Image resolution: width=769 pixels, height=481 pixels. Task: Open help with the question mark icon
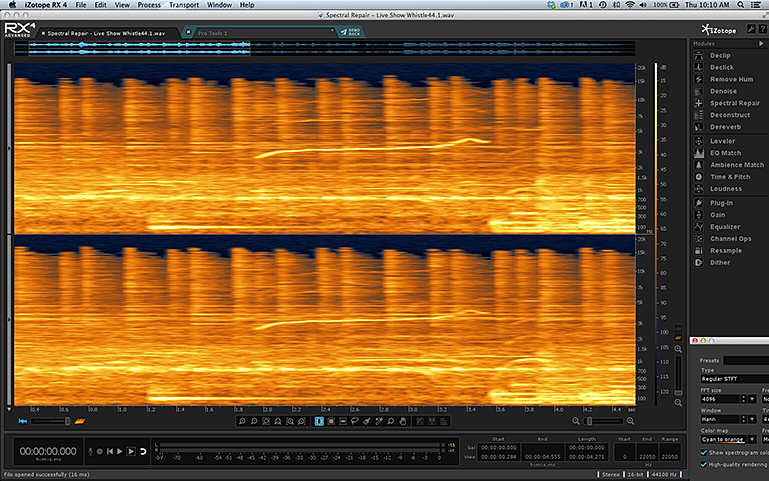763,29
